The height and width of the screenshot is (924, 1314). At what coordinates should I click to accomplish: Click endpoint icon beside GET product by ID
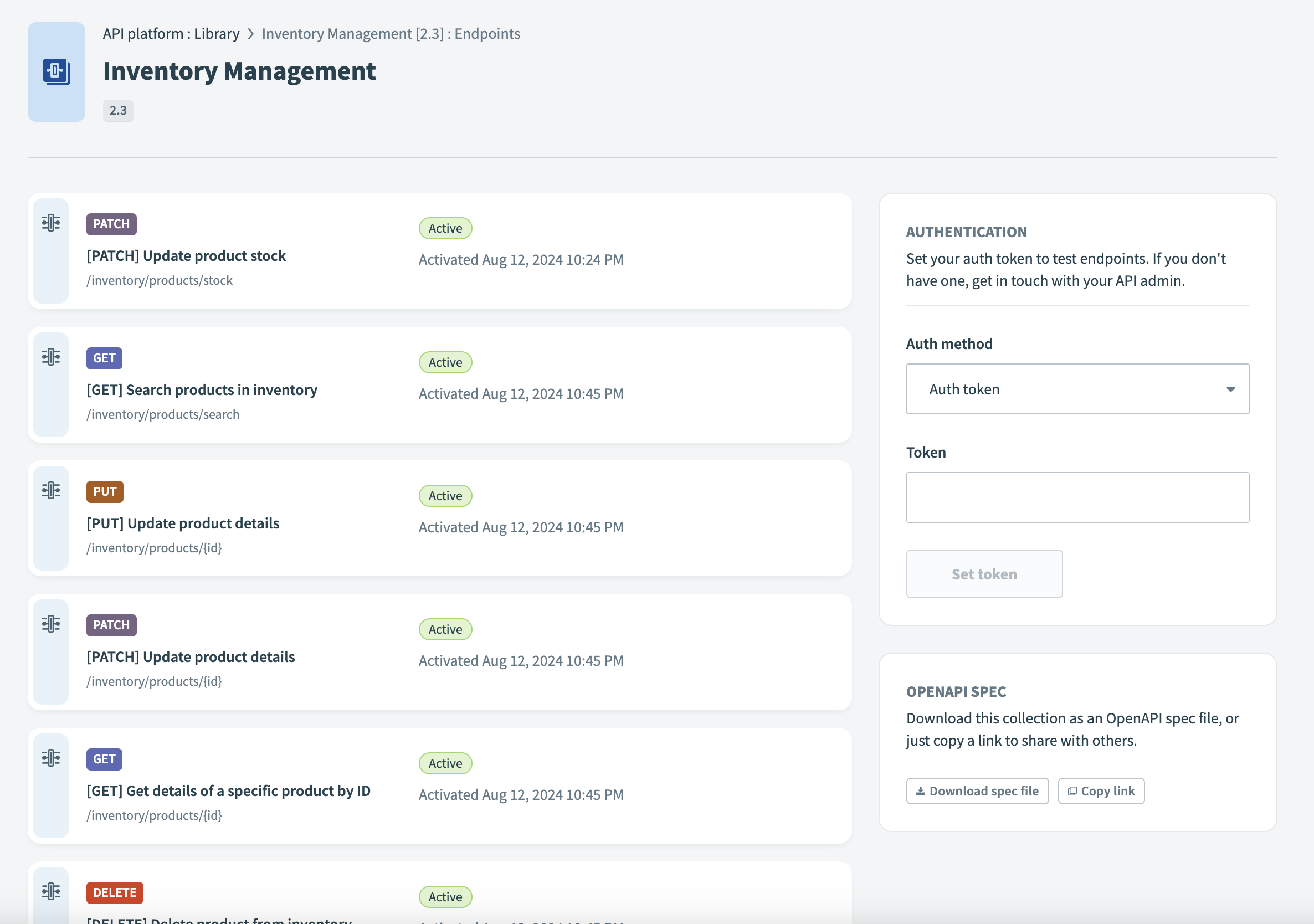coord(51,758)
